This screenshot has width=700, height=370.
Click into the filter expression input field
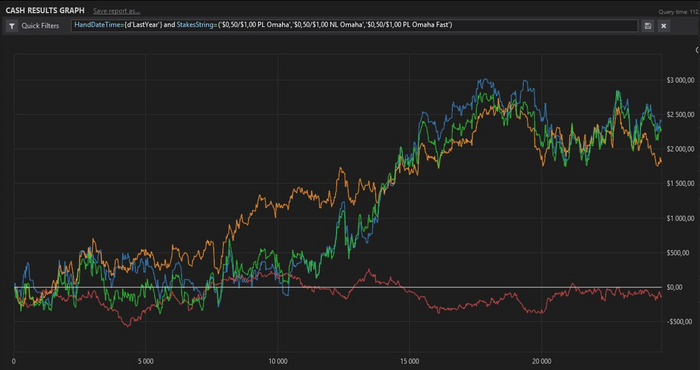(x=354, y=25)
